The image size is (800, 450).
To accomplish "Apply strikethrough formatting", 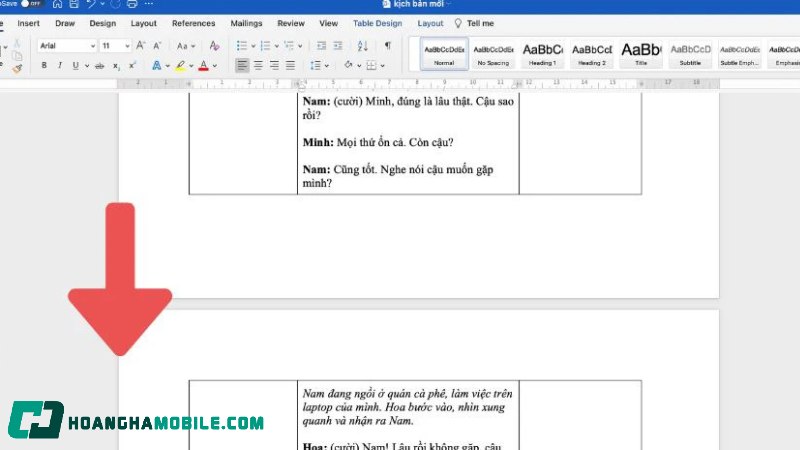I will coord(98,66).
